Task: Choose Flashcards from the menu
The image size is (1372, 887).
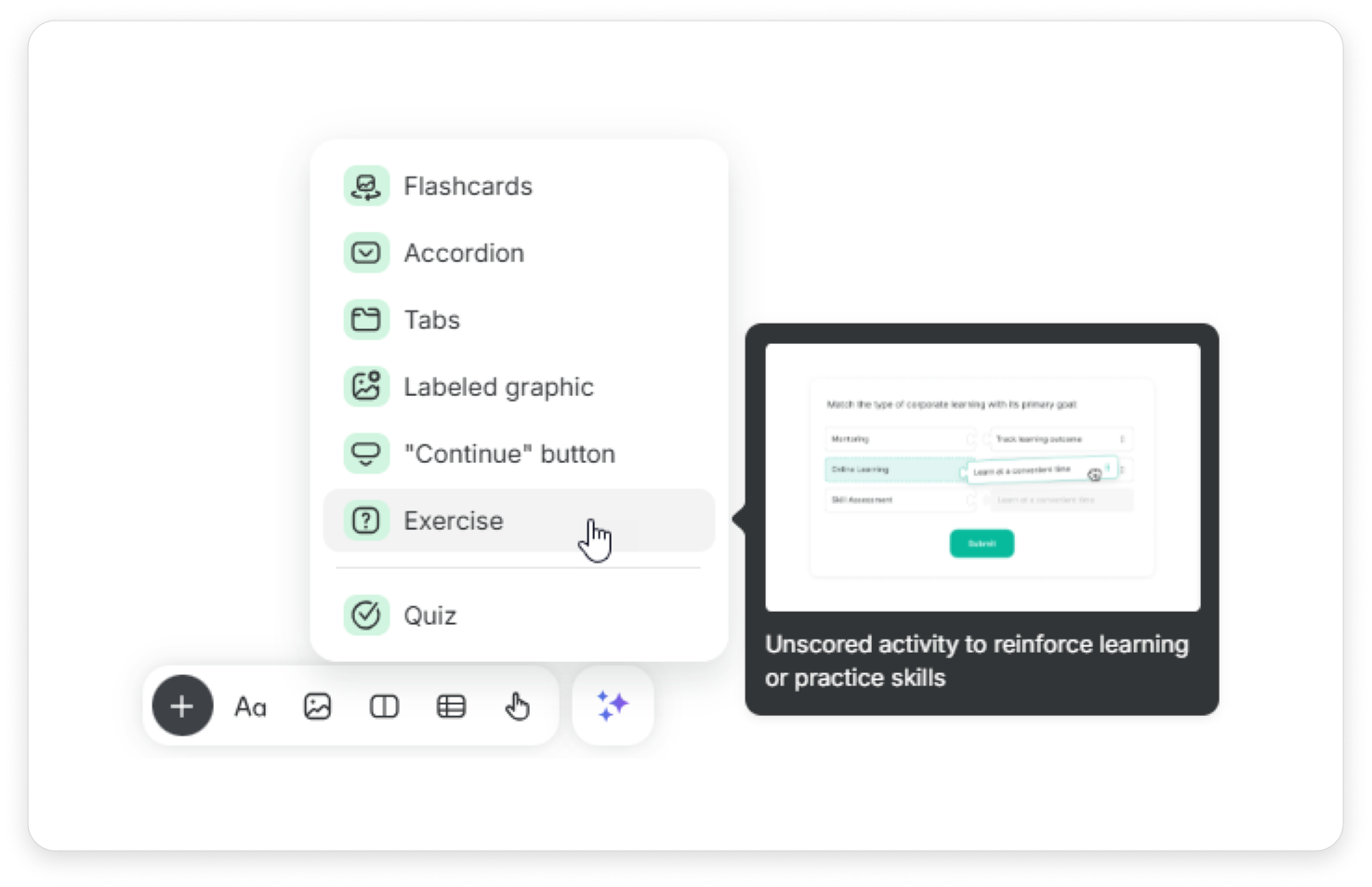Action: [x=519, y=186]
